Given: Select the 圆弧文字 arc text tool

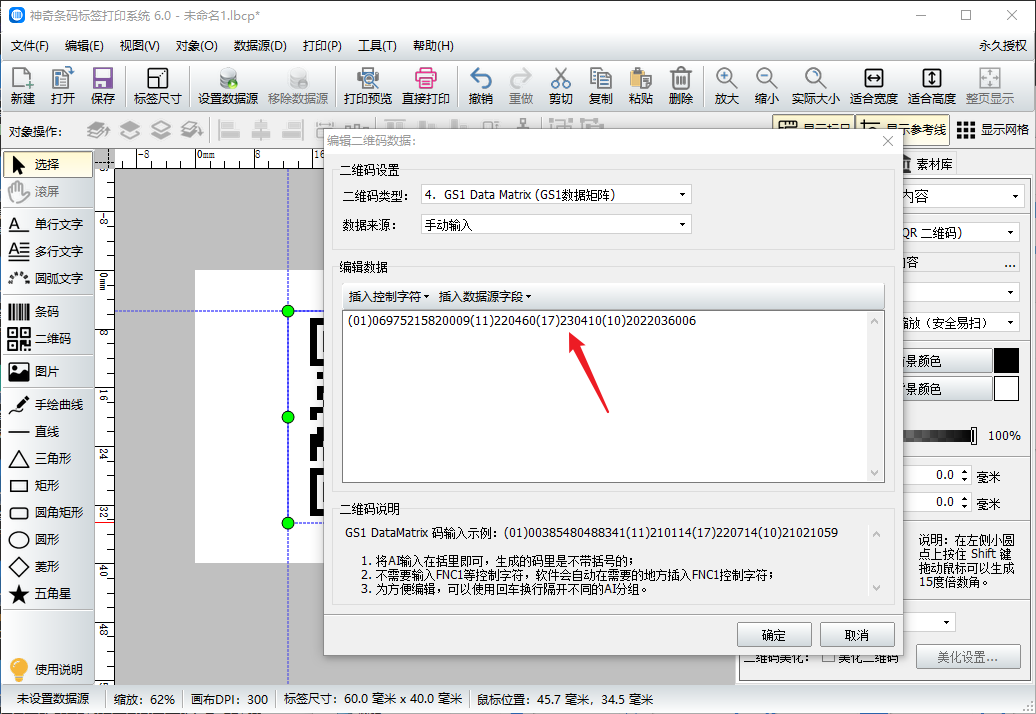Looking at the screenshot, I should (x=48, y=279).
